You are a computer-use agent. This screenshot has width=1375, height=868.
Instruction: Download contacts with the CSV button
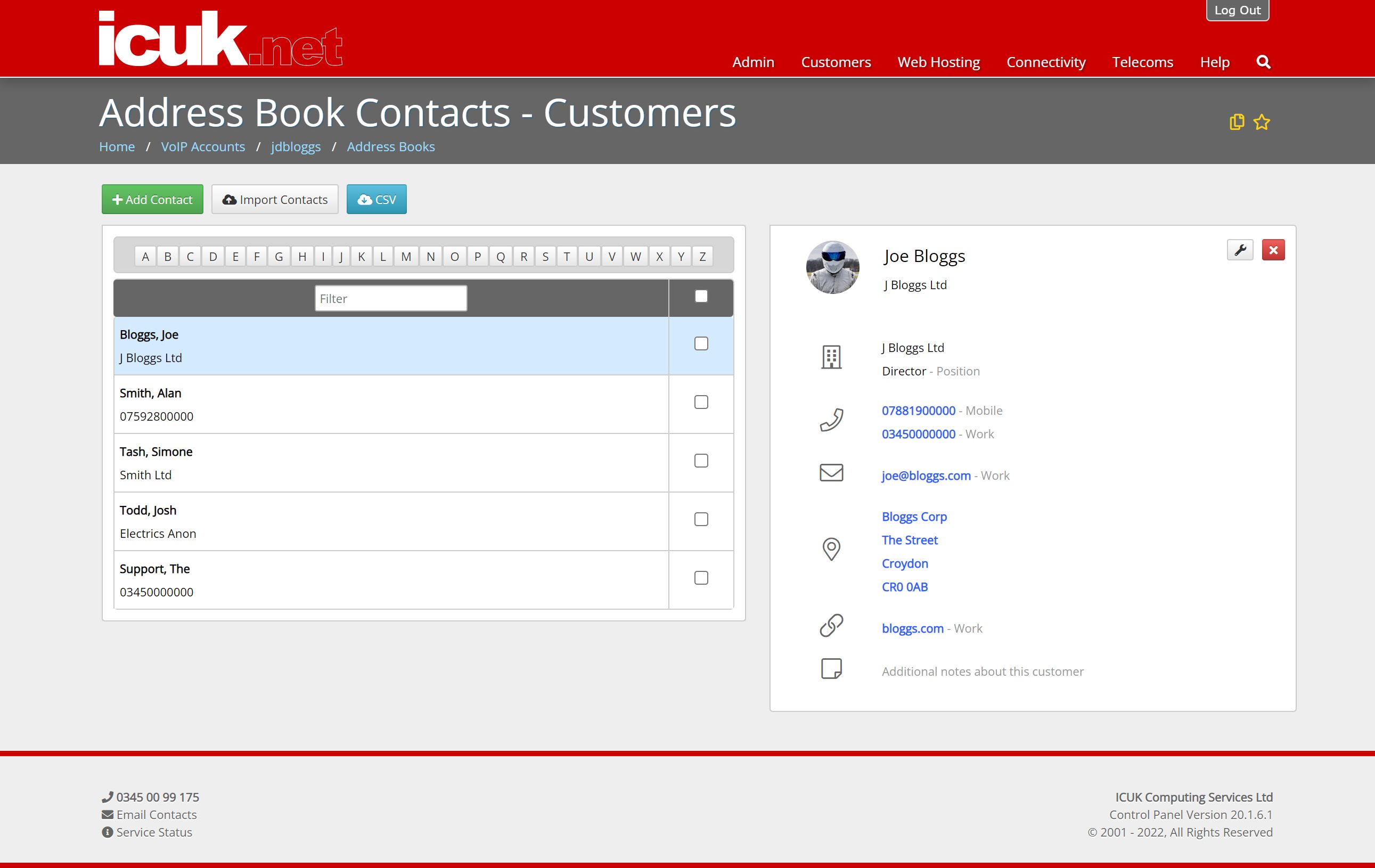pos(377,199)
